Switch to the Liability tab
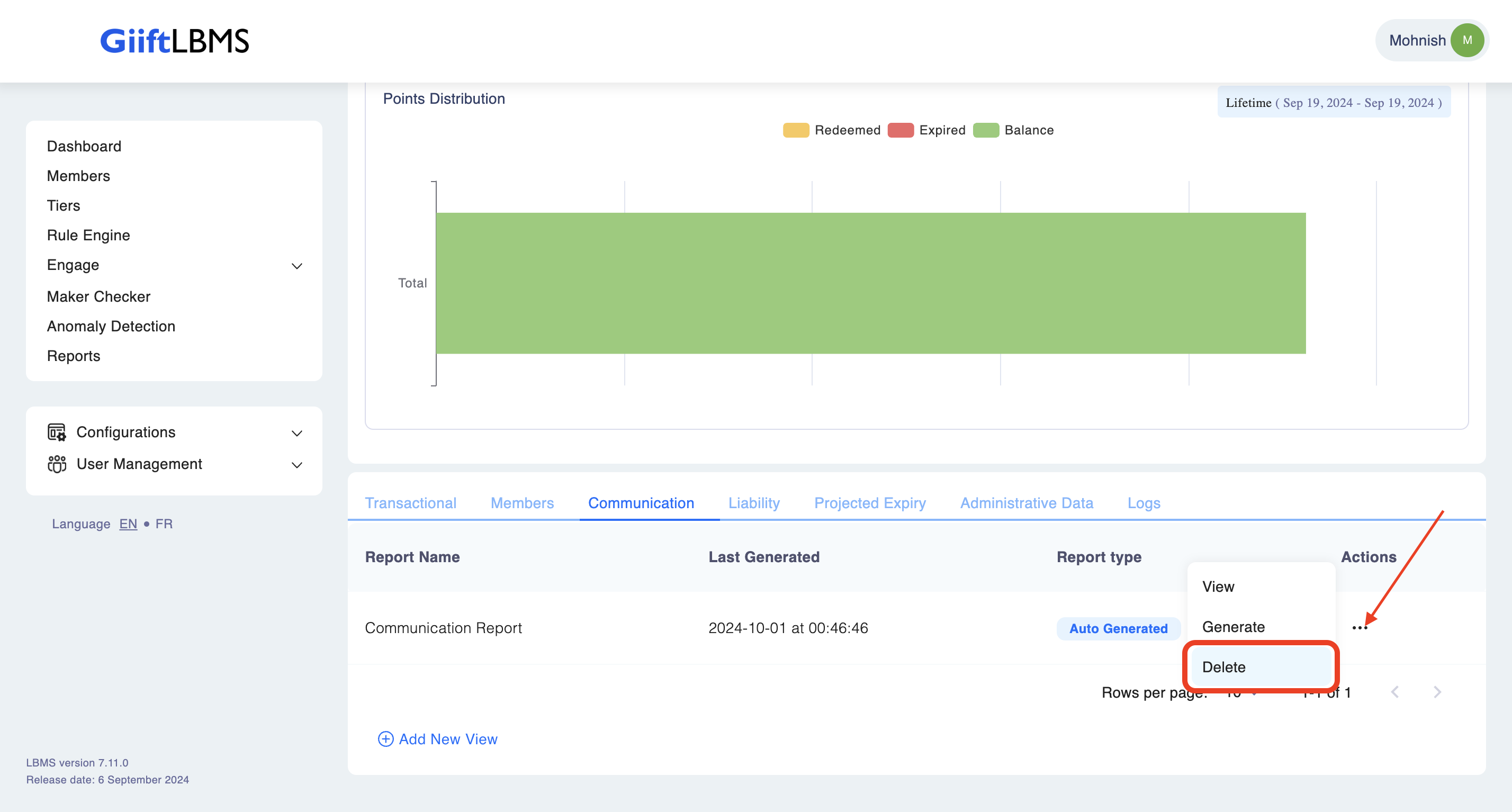The height and width of the screenshot is (812, 1512). pyautogui.click(x=754, y=503)
